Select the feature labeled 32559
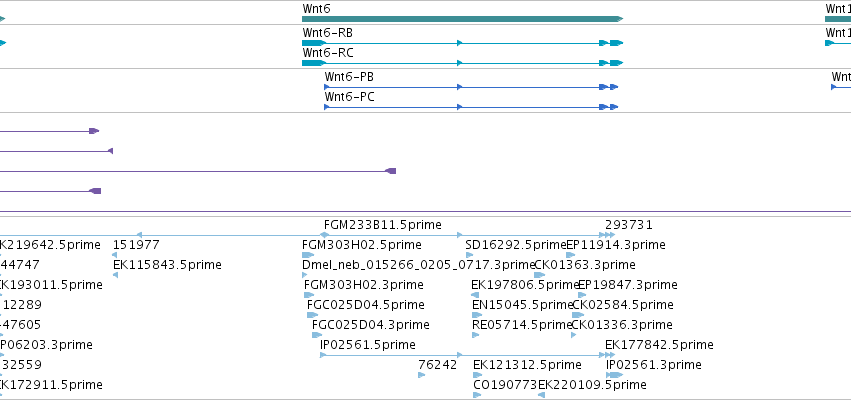This screenshot has width=851, height=400. pyautogui.click(x=22, y=365)
